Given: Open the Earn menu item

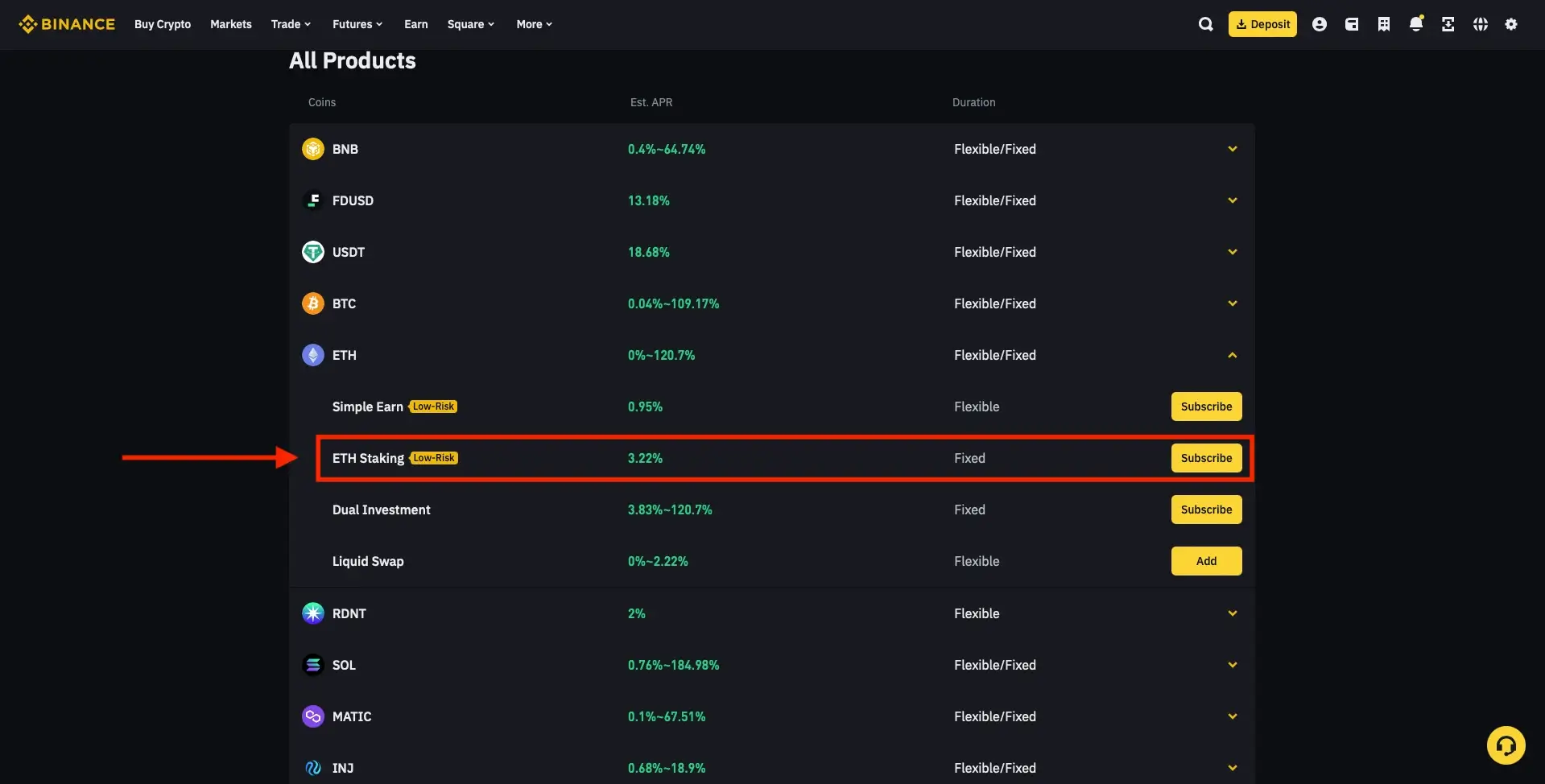Looking at the screenshot, I should click(416, 24).
